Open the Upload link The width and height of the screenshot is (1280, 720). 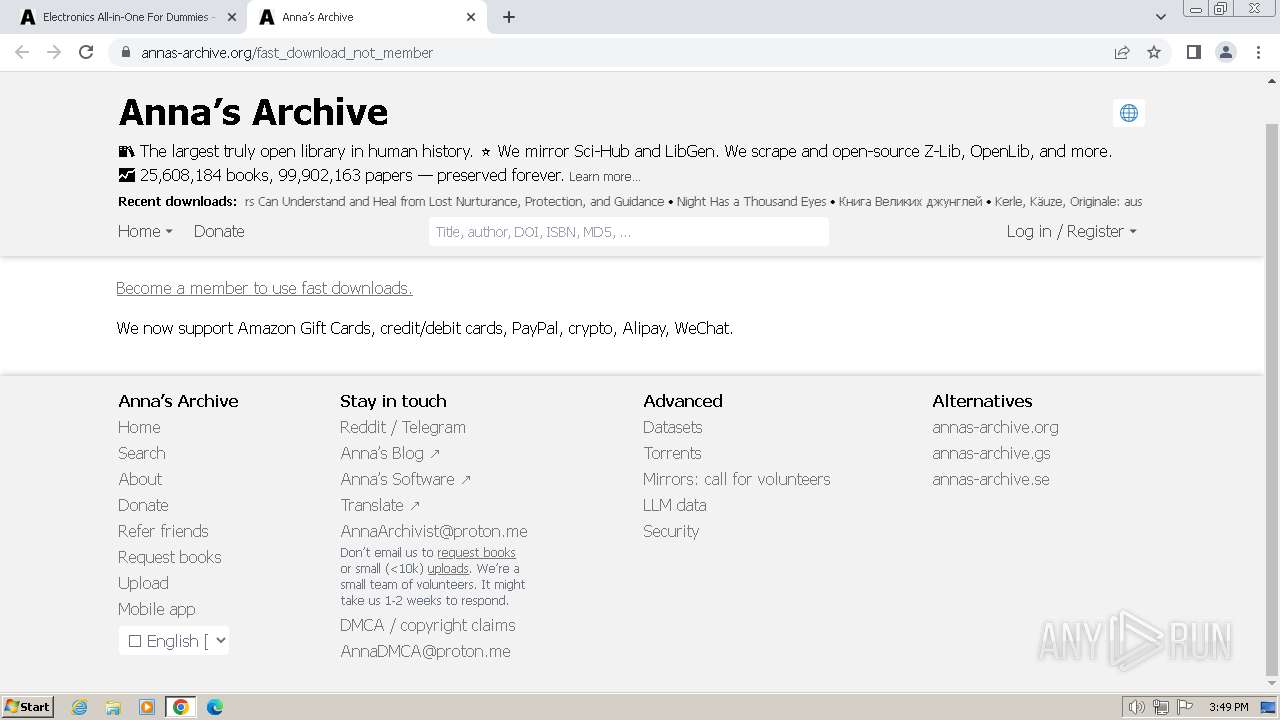point(143,583)
